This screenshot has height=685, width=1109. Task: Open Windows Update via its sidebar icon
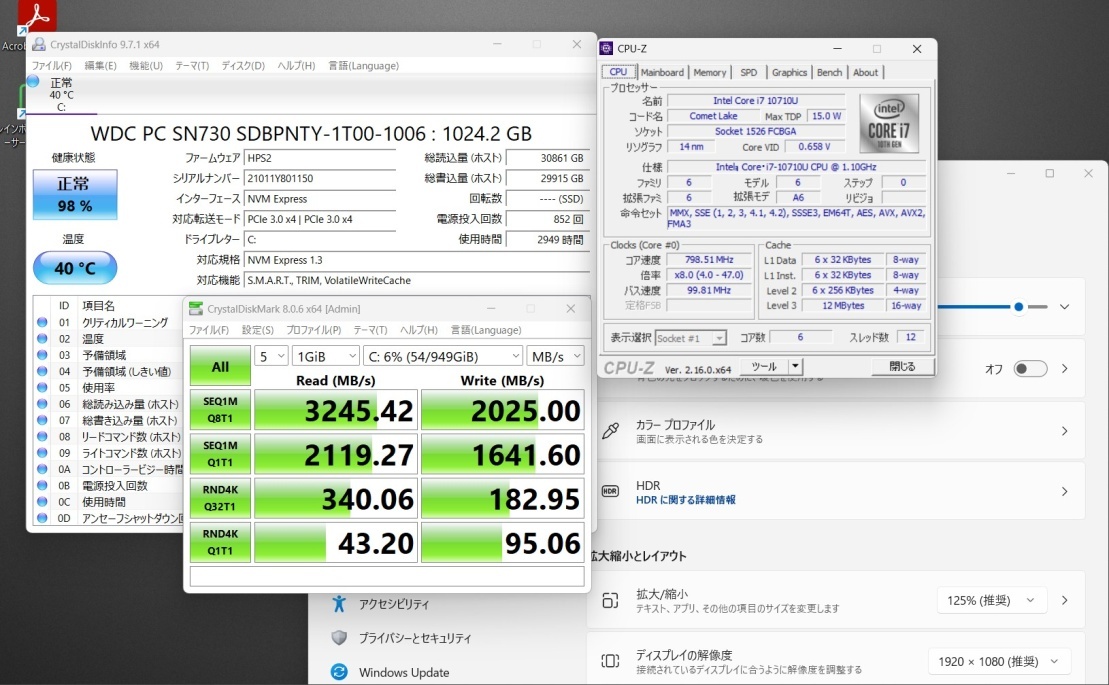coord(339,672)
